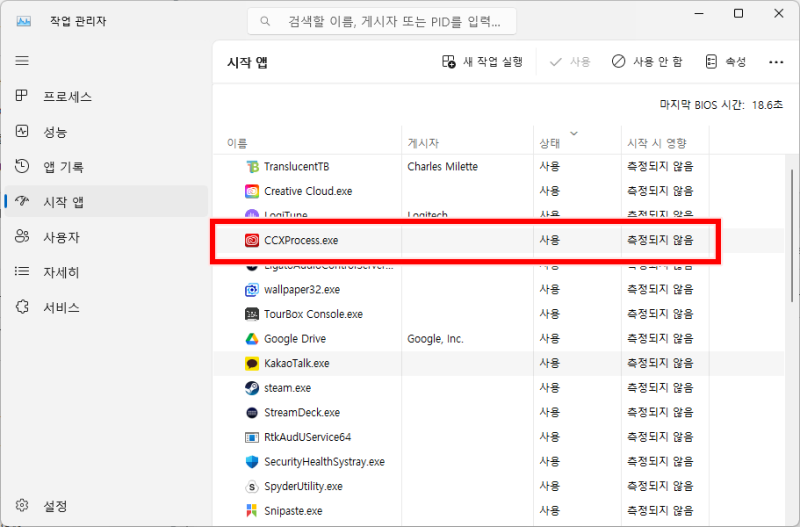
Task: Select TourBox Console.exe name text
Action: pyautogui.click(x=313, y=314)
